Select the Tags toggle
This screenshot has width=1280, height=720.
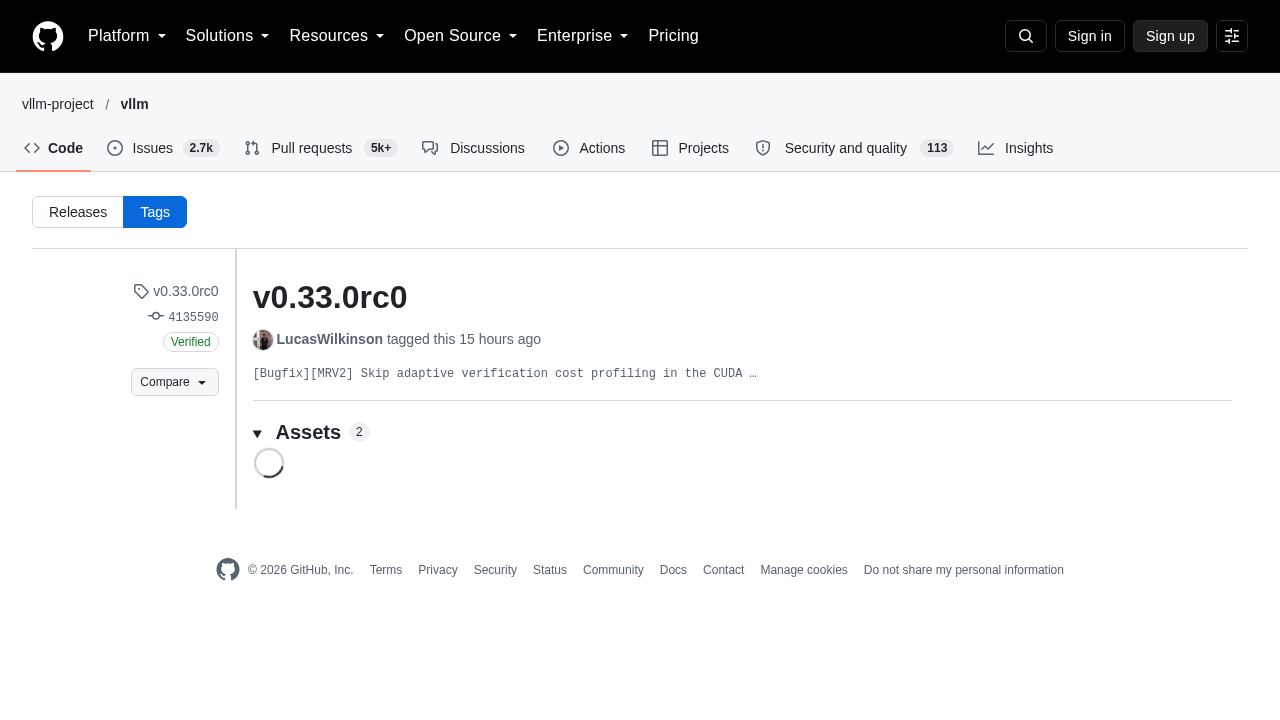coord(155,212)
